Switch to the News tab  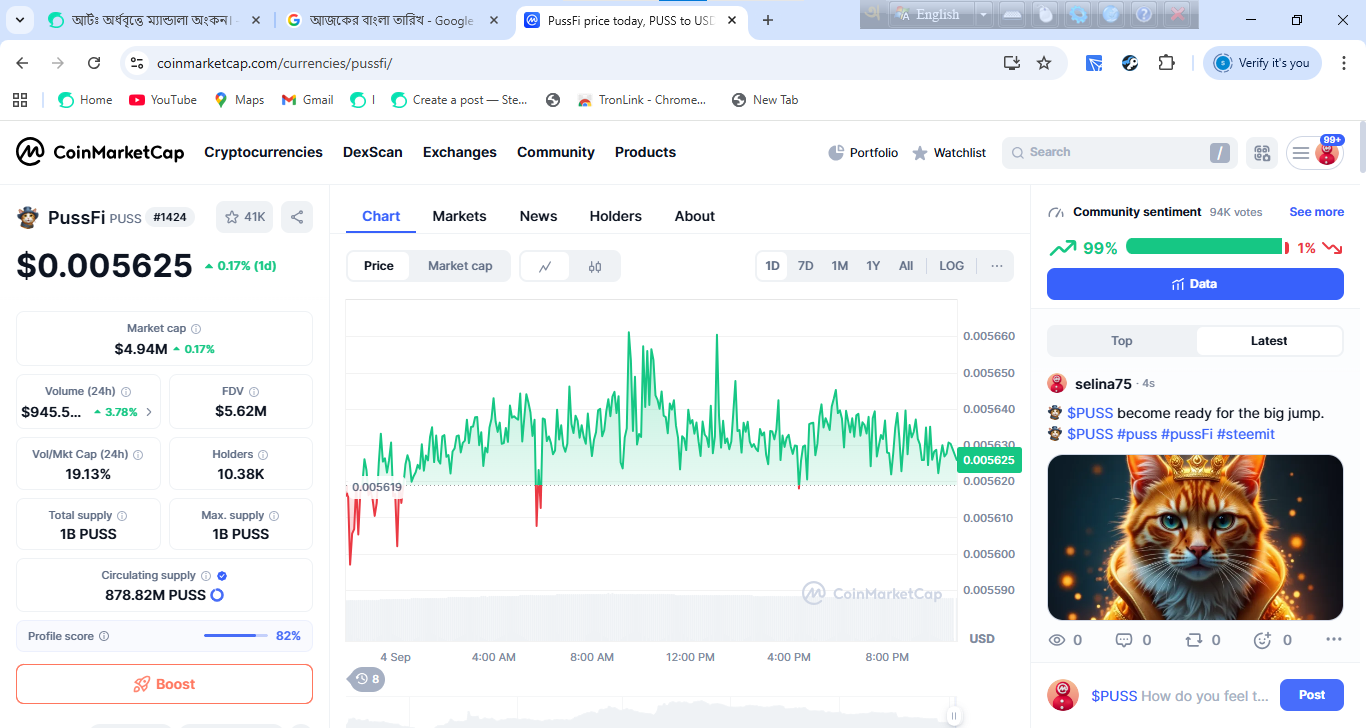point(538,216)
